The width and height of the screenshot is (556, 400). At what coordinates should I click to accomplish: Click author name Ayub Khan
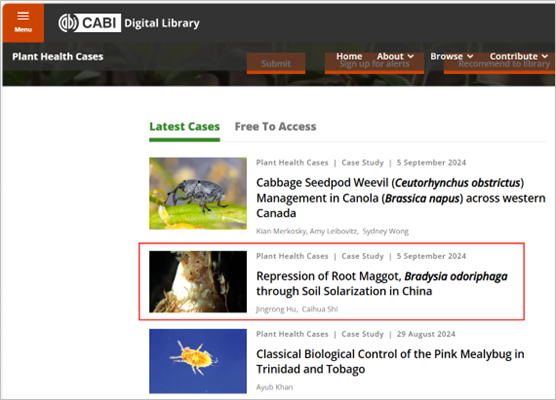pyautogui.click(x=274, y=387)
